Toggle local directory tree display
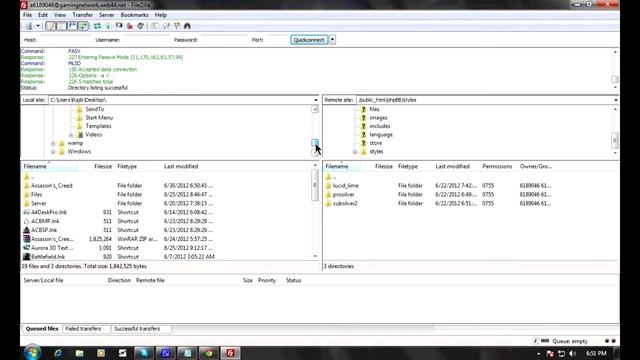Screen dimensions: 640x360 [62, 26]
